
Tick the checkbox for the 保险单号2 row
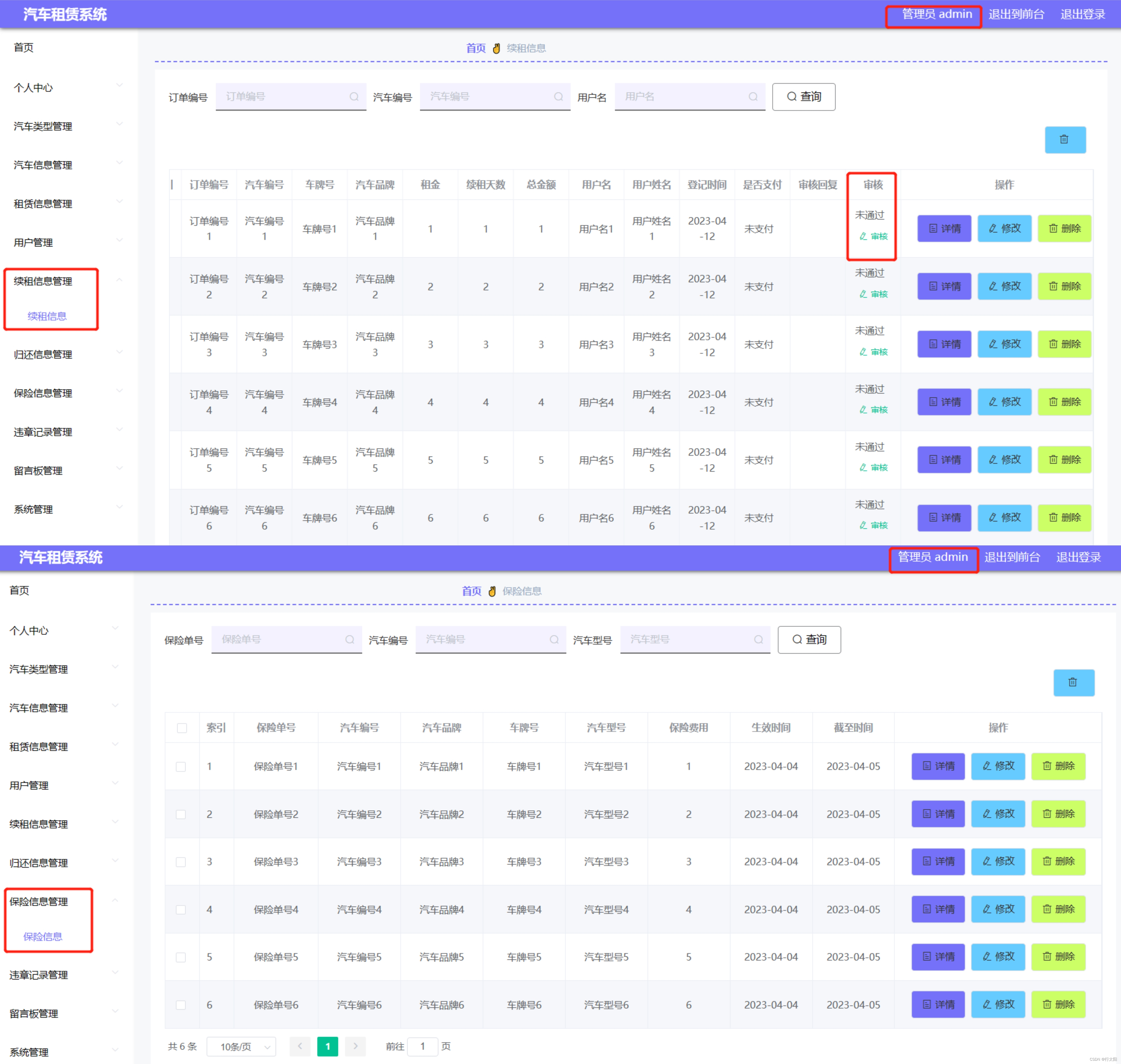[x=181, y=814]
